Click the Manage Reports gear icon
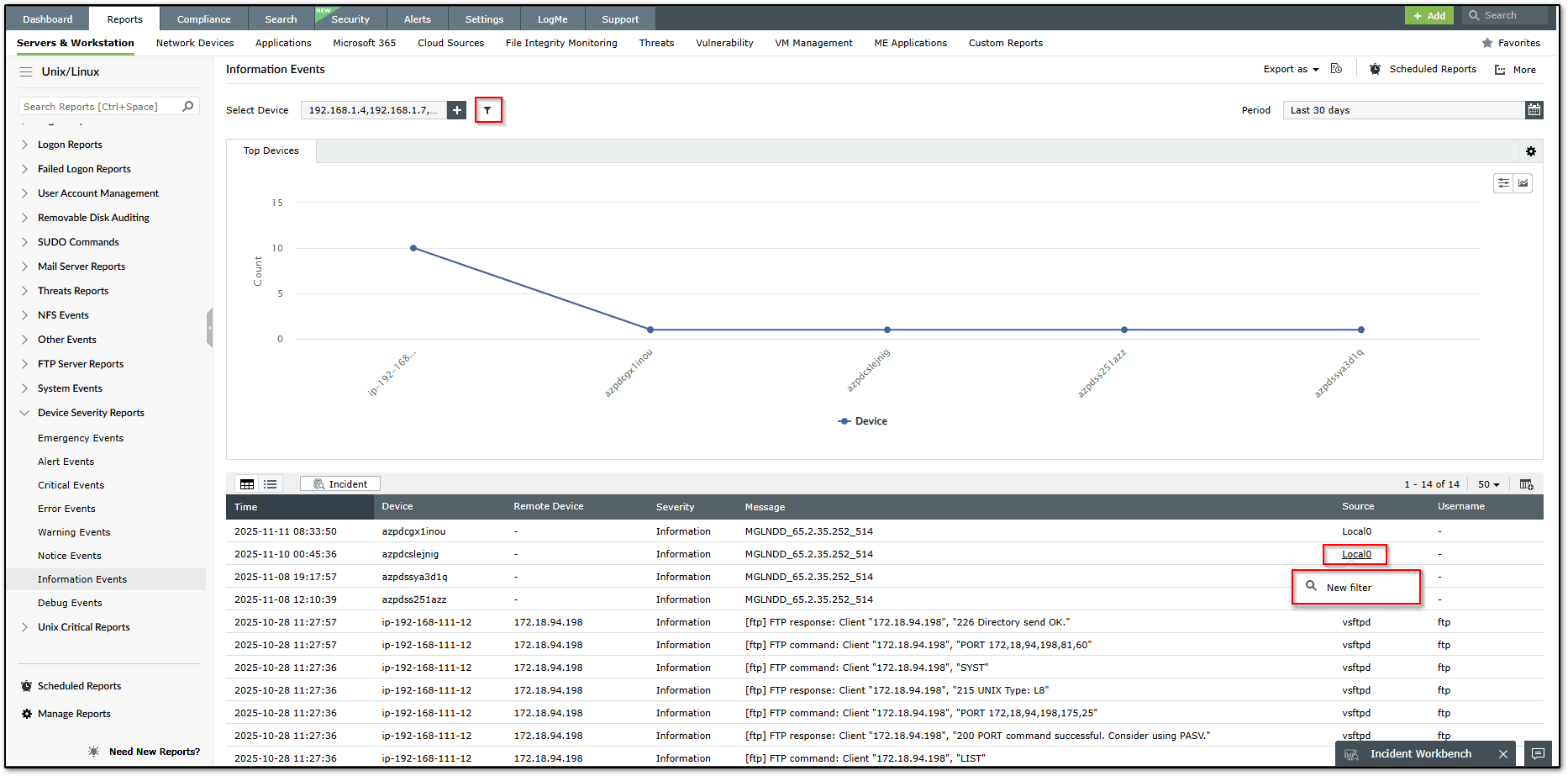The width and height of the screenshot is (1568, 776). tap(27, 714)
